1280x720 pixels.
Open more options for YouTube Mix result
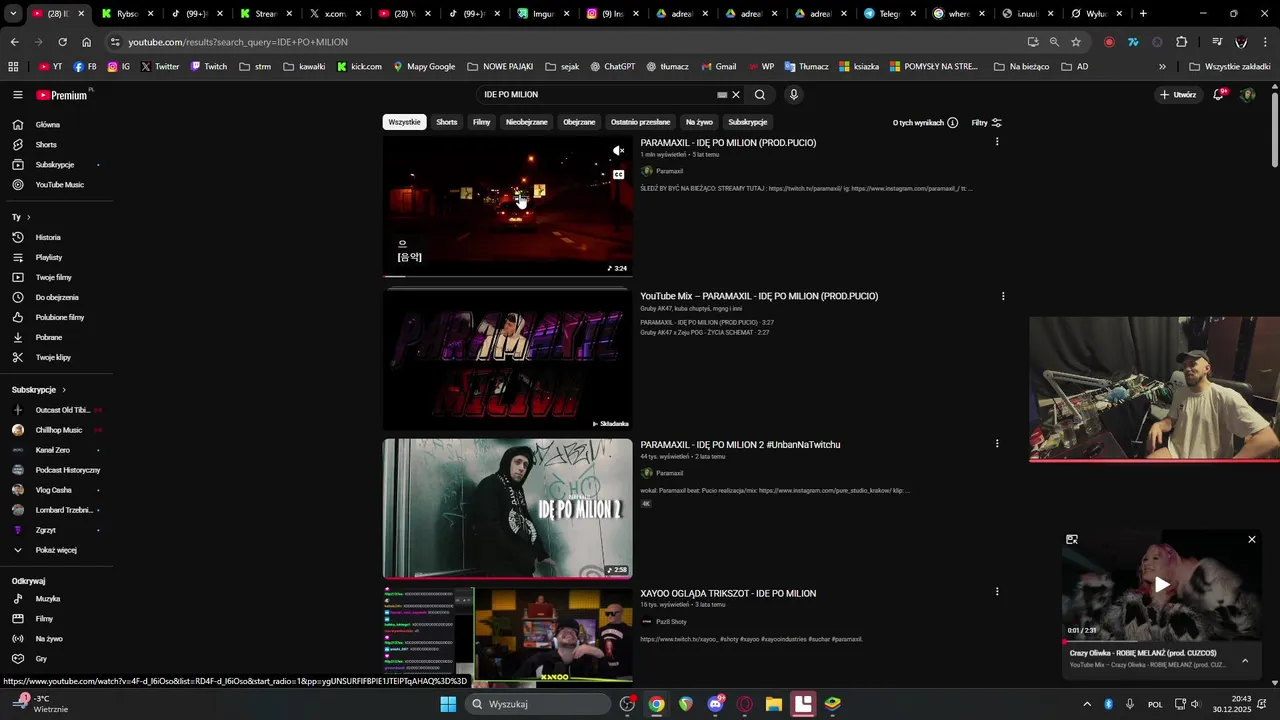pos(1003,296)
